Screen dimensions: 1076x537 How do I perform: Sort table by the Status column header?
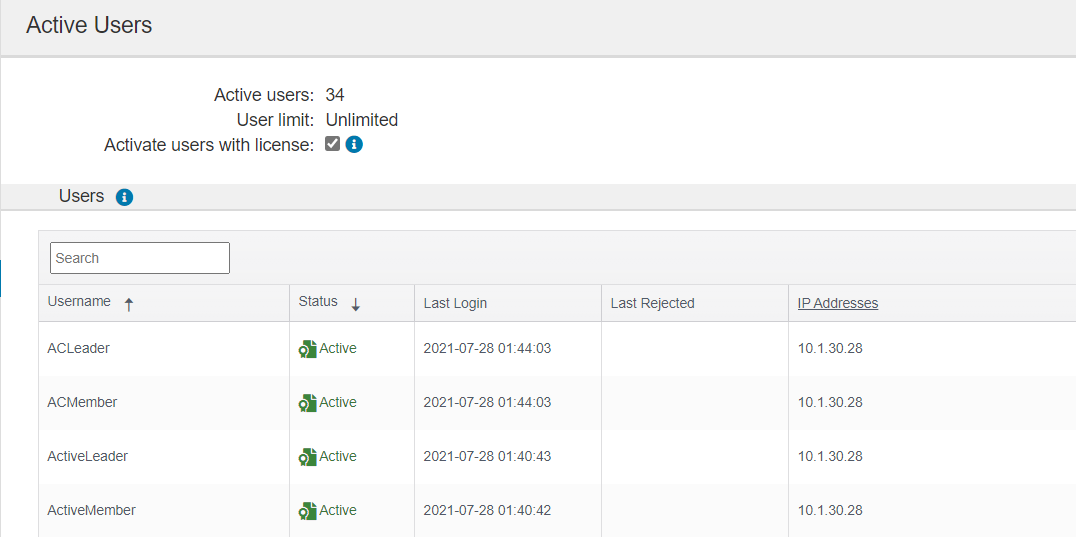318,301
